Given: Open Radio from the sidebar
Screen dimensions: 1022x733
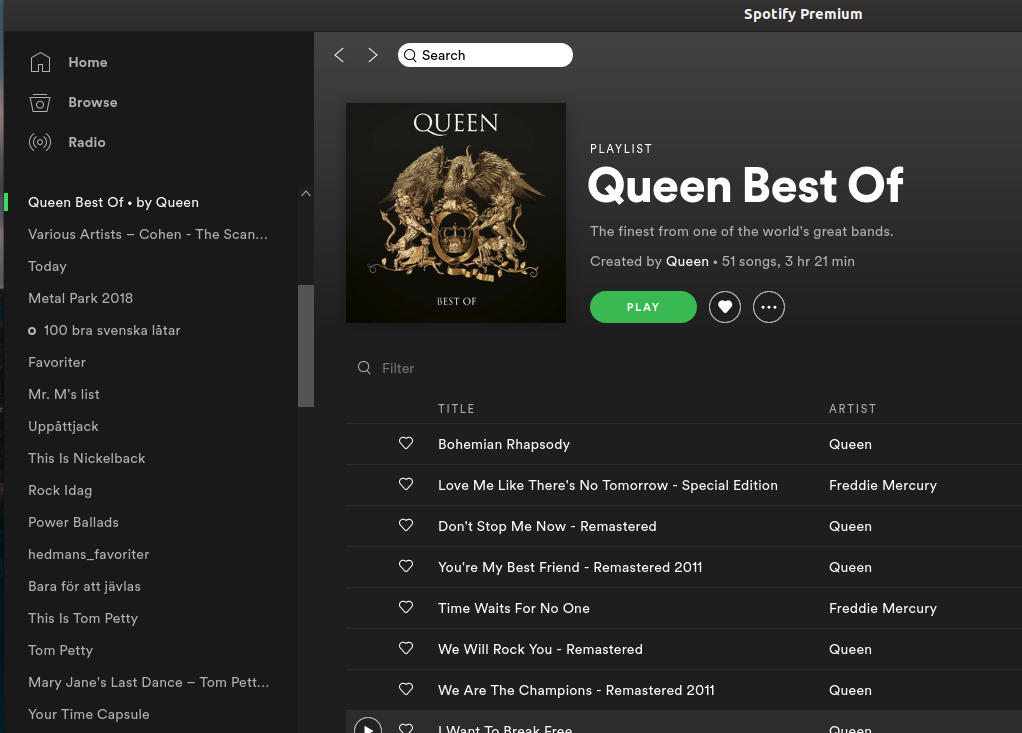Looking at the screenshot, I should (x=87, y=142).
